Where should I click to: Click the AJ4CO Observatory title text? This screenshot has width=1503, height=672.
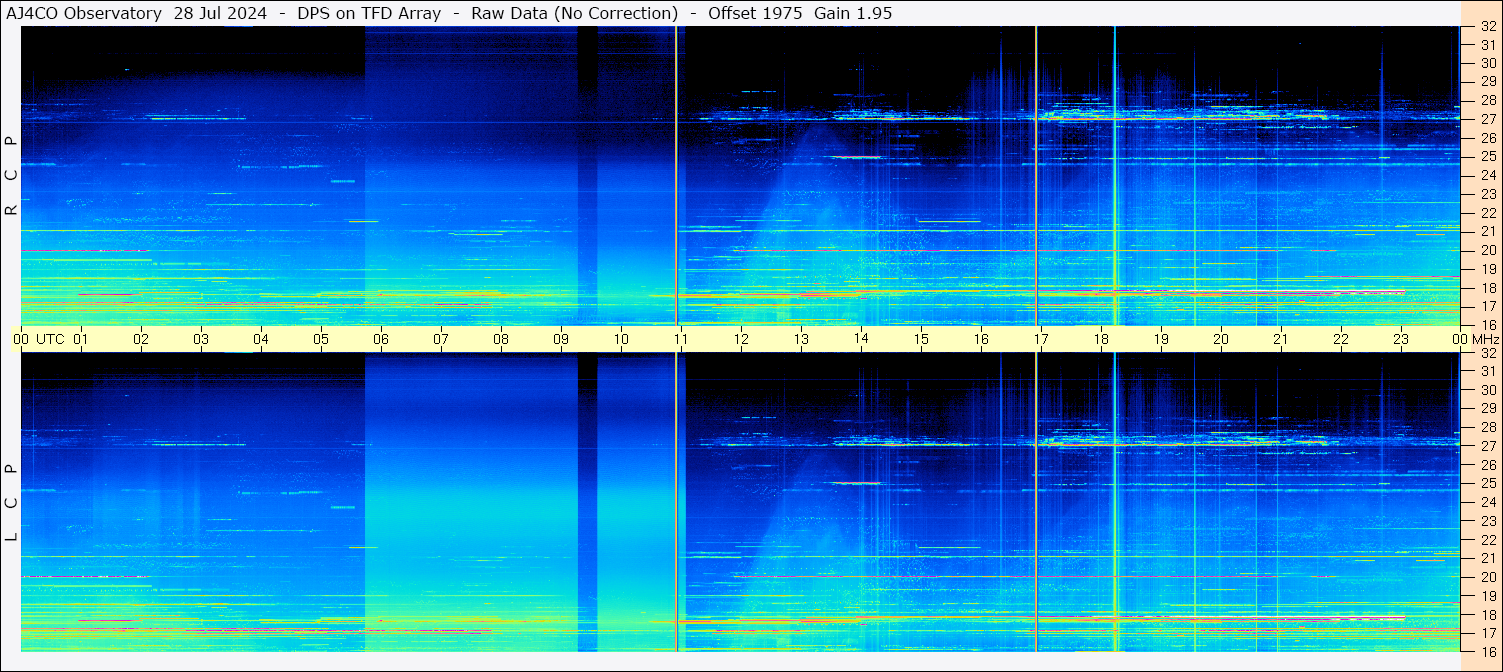(x=84, y=13)
